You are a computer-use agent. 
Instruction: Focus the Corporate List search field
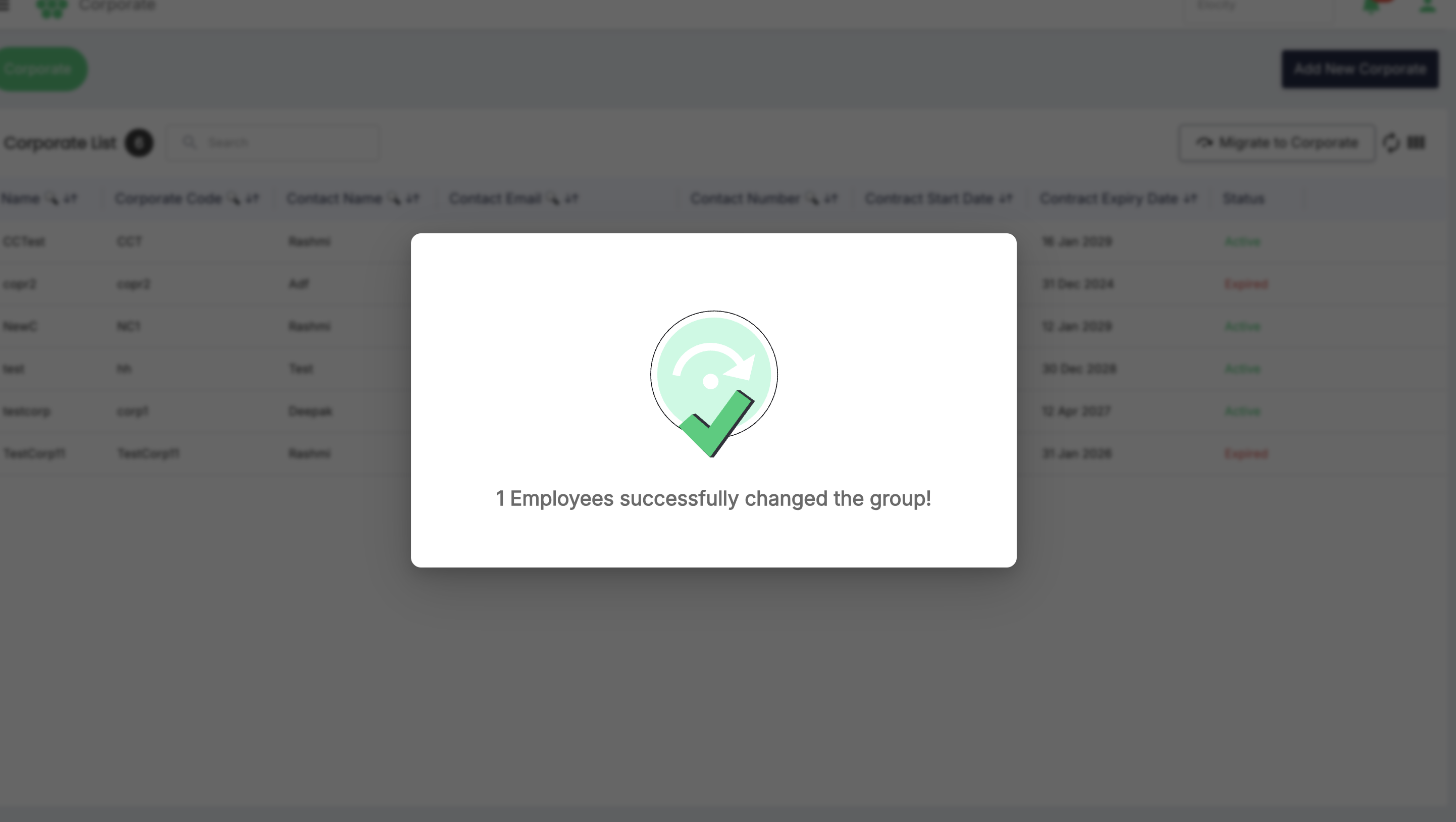click(x=273, y=142)
